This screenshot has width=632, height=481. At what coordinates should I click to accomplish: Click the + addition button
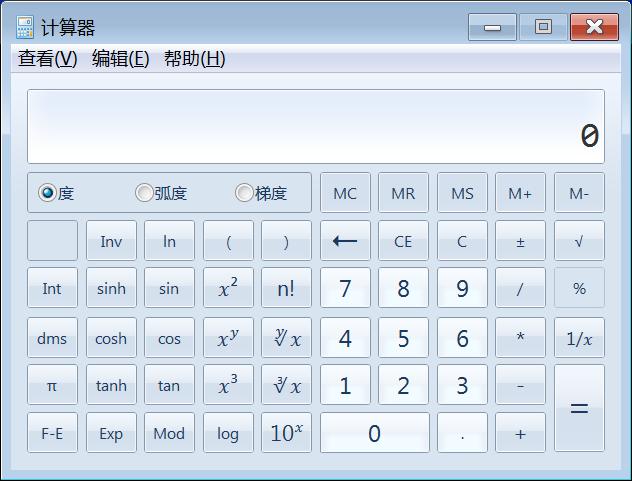(520, 432)
